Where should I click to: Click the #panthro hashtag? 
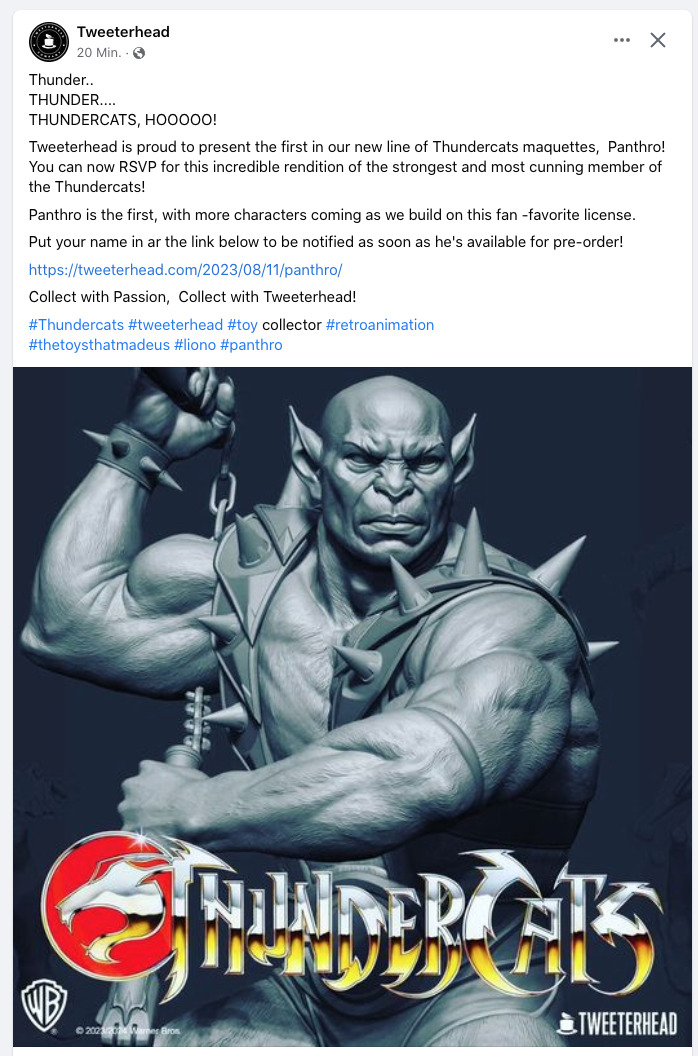[x=251, y=345]
